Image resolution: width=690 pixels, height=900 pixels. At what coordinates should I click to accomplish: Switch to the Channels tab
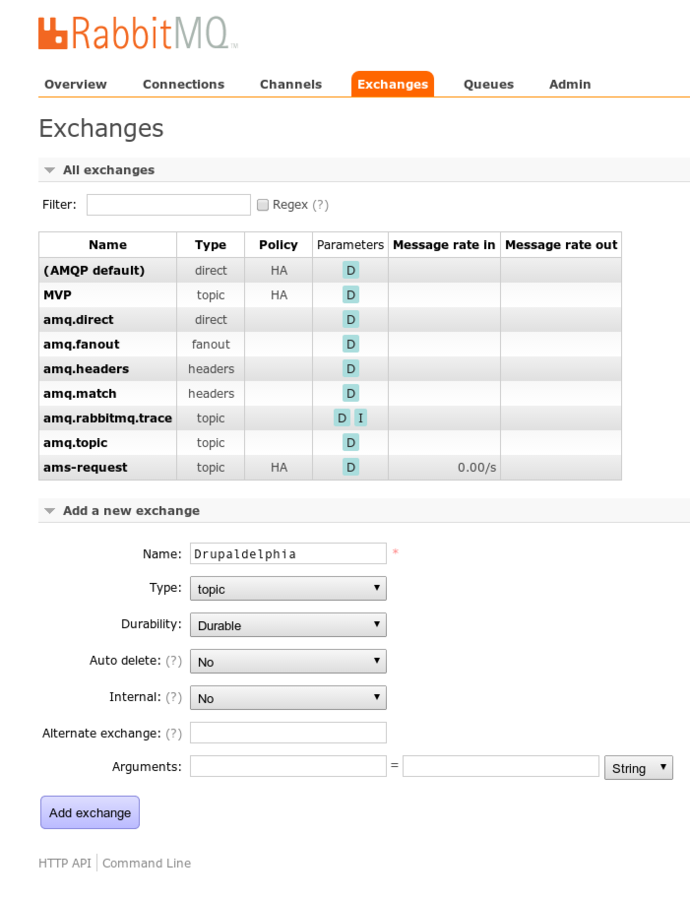coord(291,84)
